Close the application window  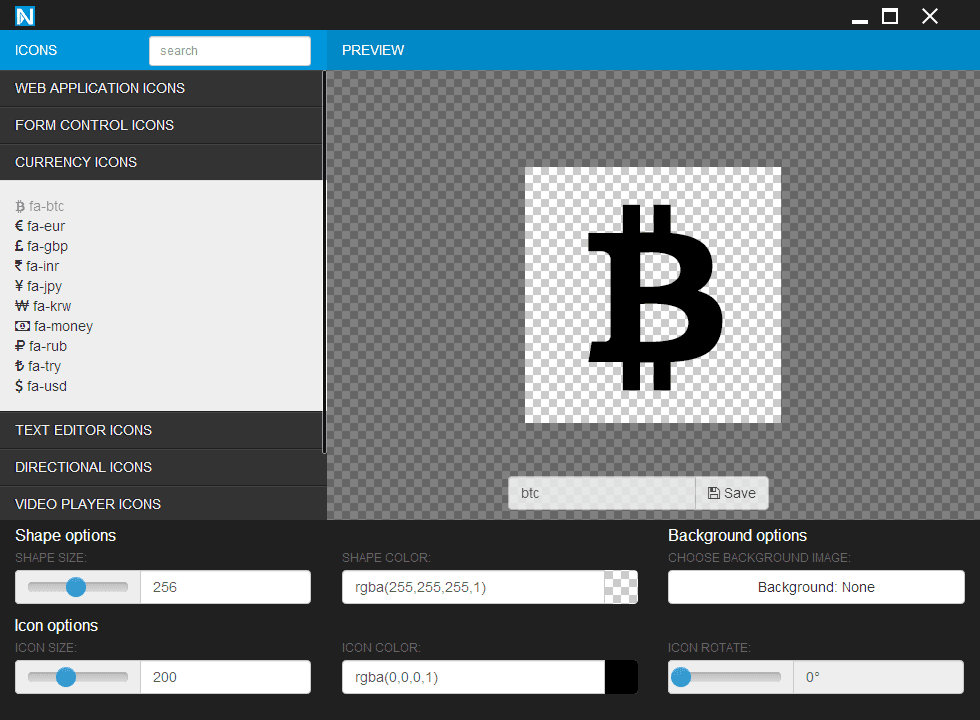[x=930, y=16]
